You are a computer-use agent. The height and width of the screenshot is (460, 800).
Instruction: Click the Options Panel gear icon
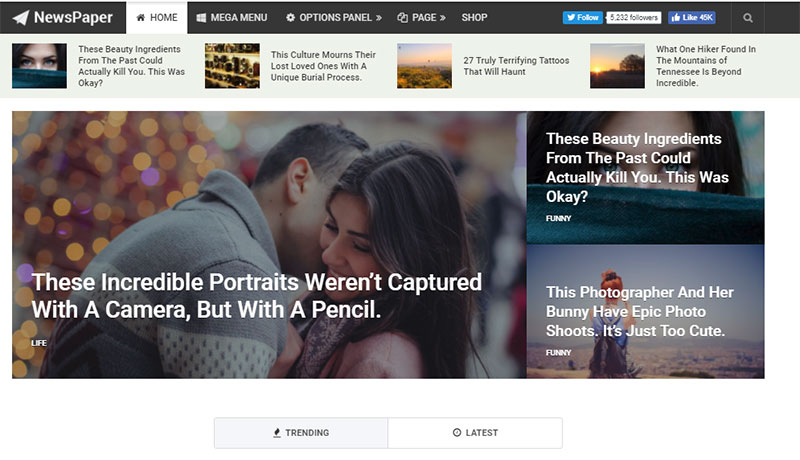click(290, 18)
